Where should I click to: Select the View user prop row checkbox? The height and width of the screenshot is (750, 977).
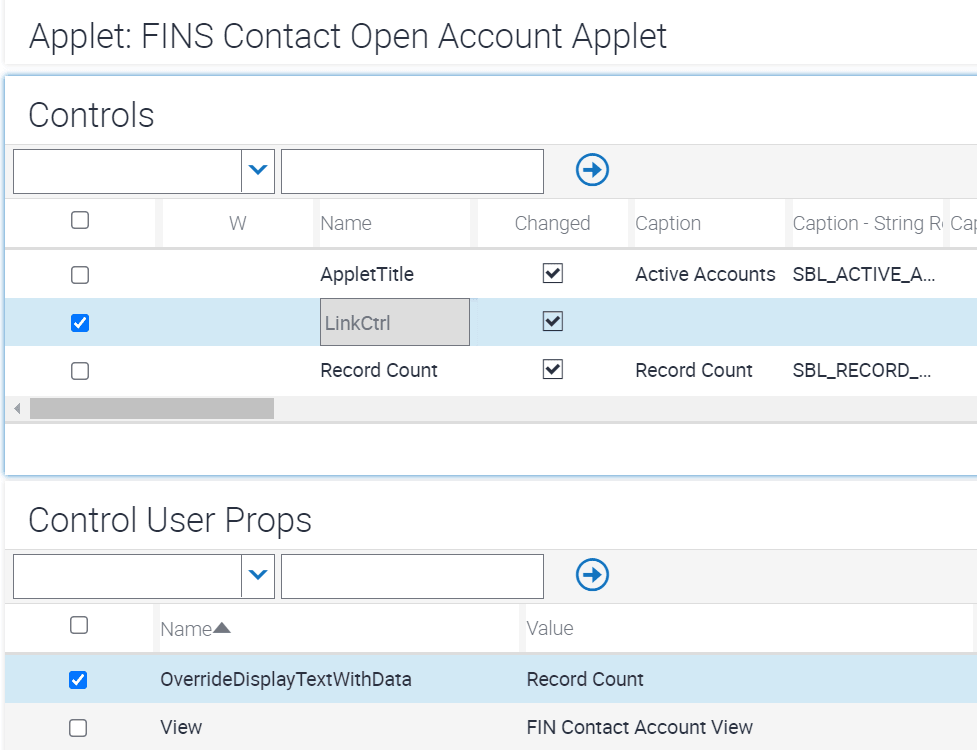(x=78, y=728)
